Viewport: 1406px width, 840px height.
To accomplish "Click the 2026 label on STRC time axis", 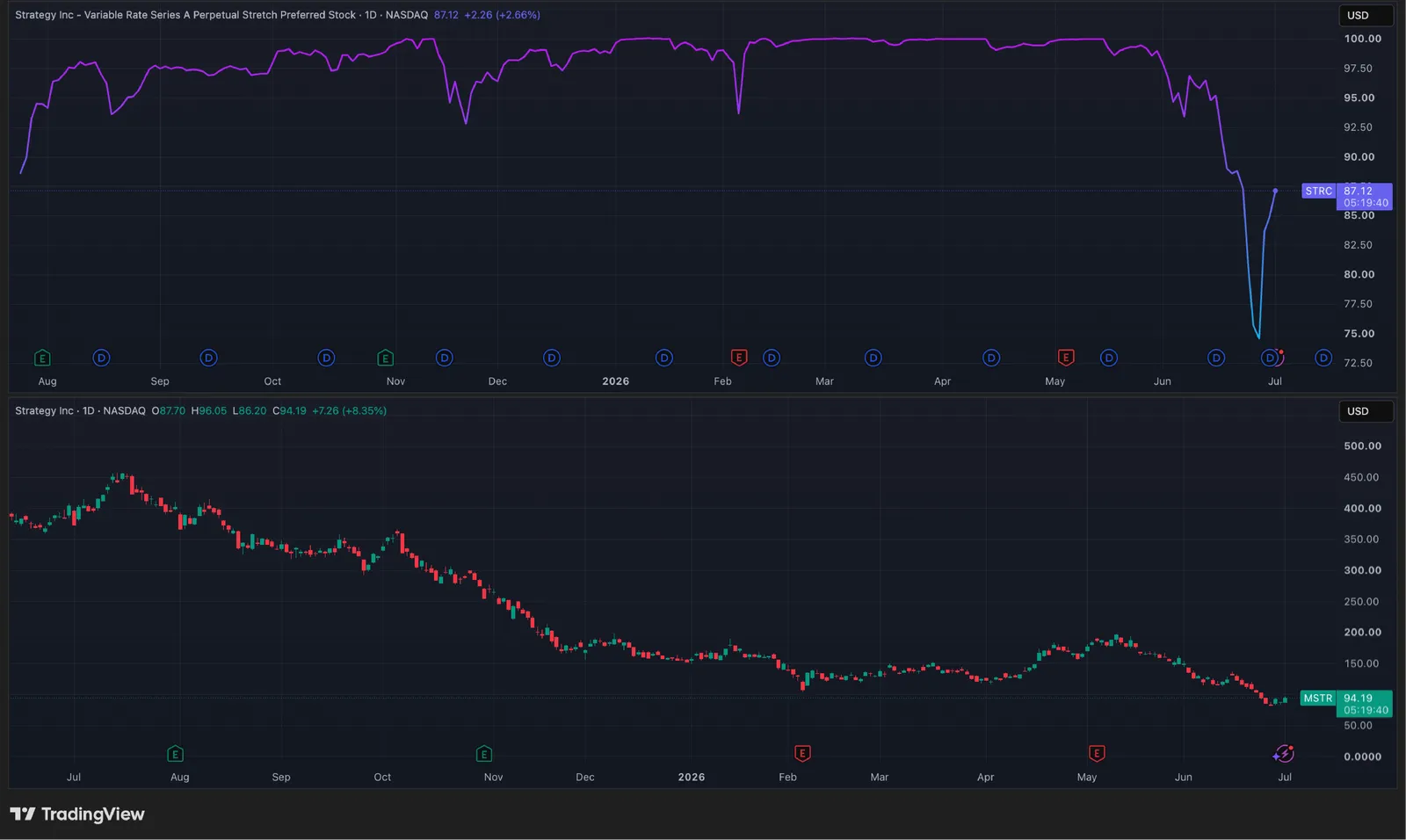I will coord(615,381).
